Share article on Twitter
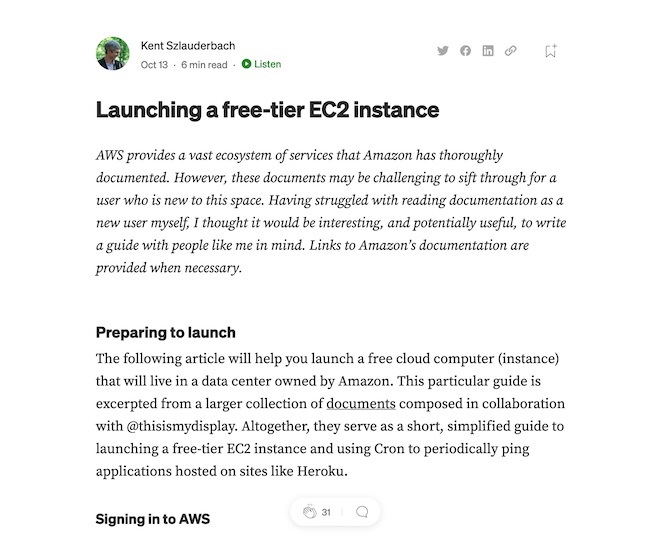The image size is (648, 537). point(443,51)
